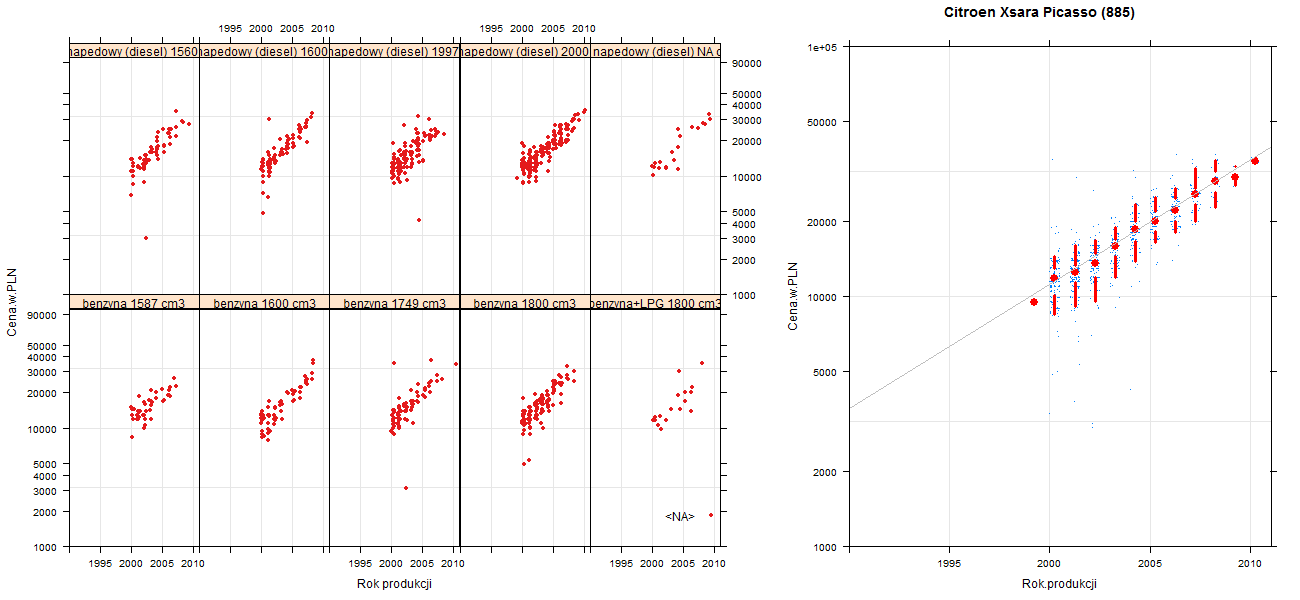Image resolution: width=1300 pixels, height=600 pixels.
Task: Click the "2010" tick under the Citroen chart
Action: pos(1252,565)
